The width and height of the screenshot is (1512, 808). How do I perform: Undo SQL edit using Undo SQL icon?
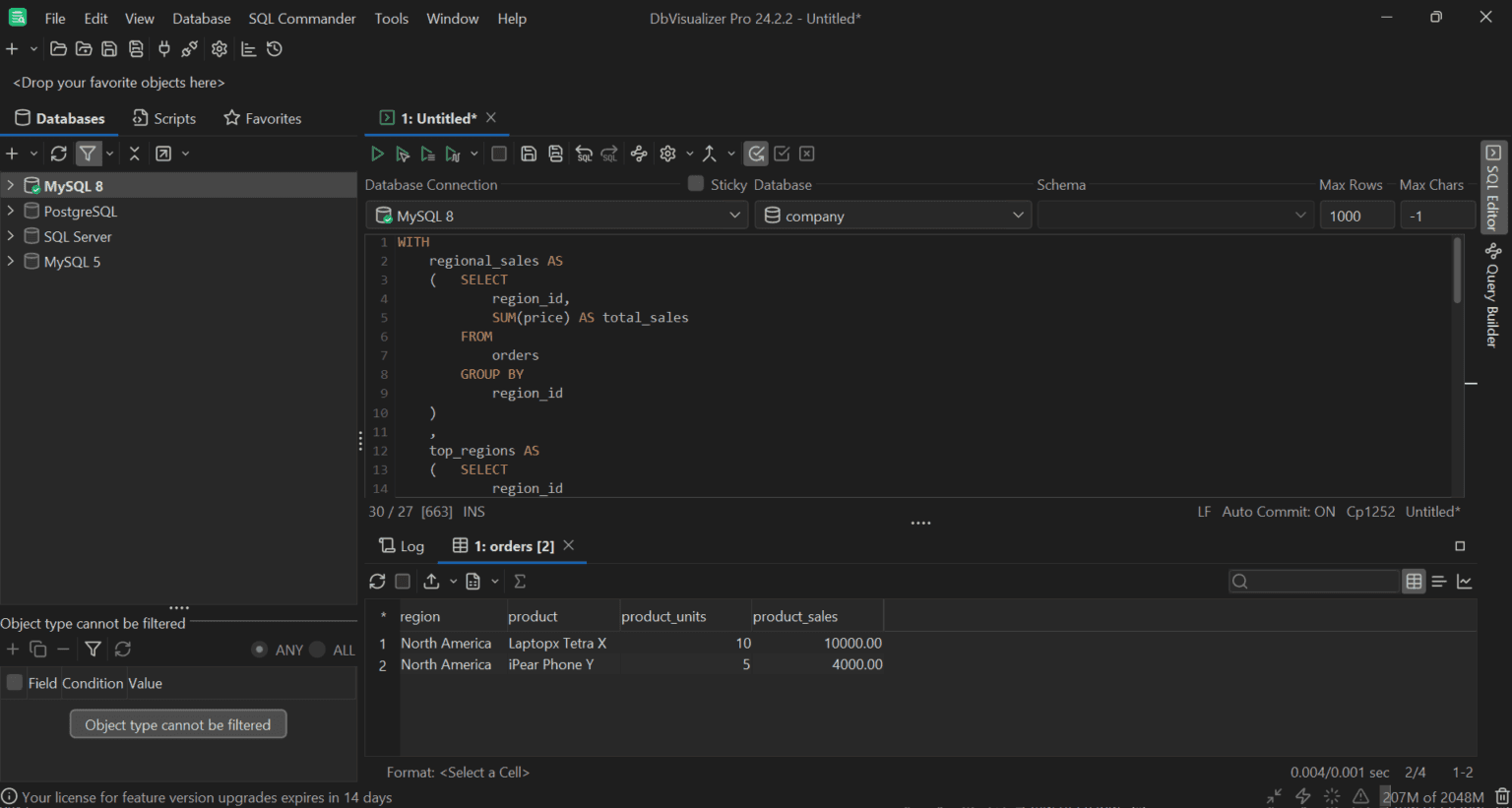584,154
